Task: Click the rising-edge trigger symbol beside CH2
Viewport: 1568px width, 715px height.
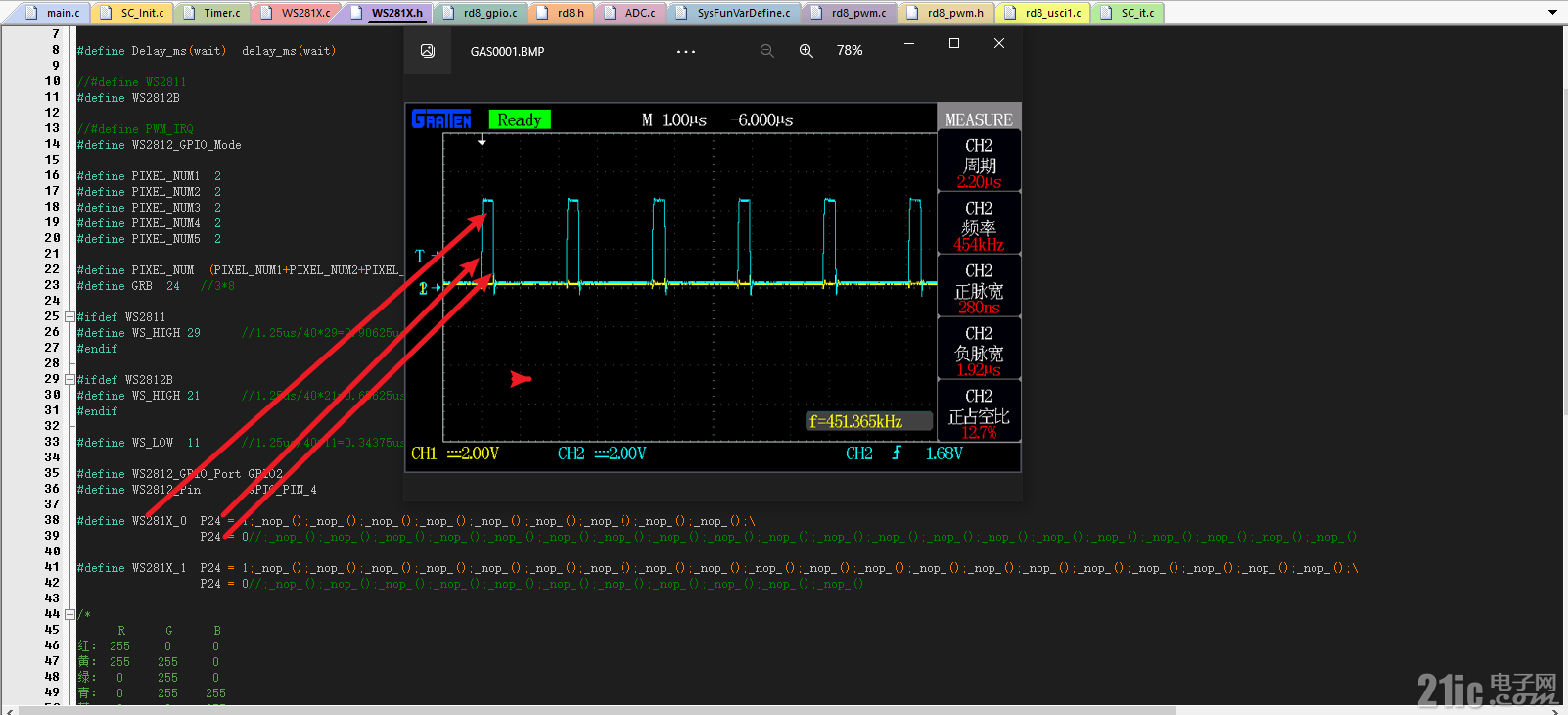Action: [x=897, y=453]
